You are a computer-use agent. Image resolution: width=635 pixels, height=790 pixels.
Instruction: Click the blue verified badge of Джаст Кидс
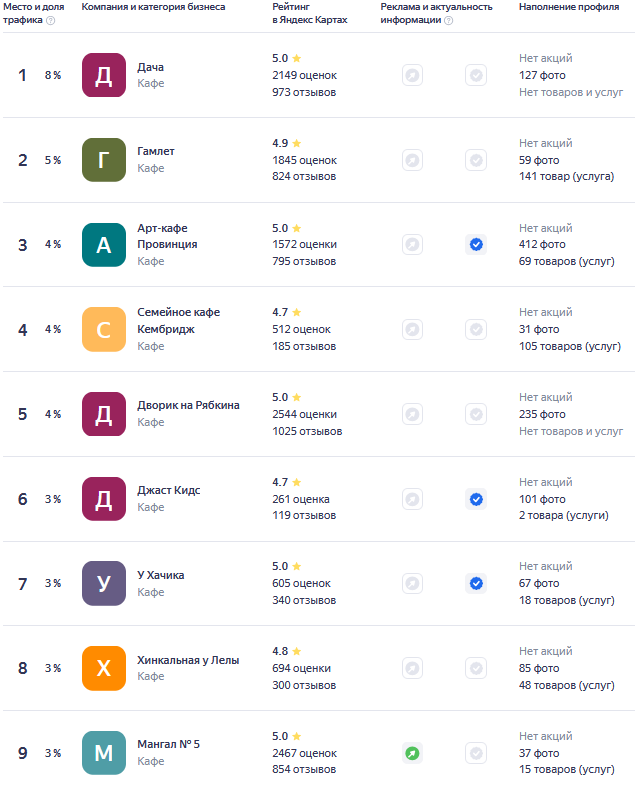(476, 499)
